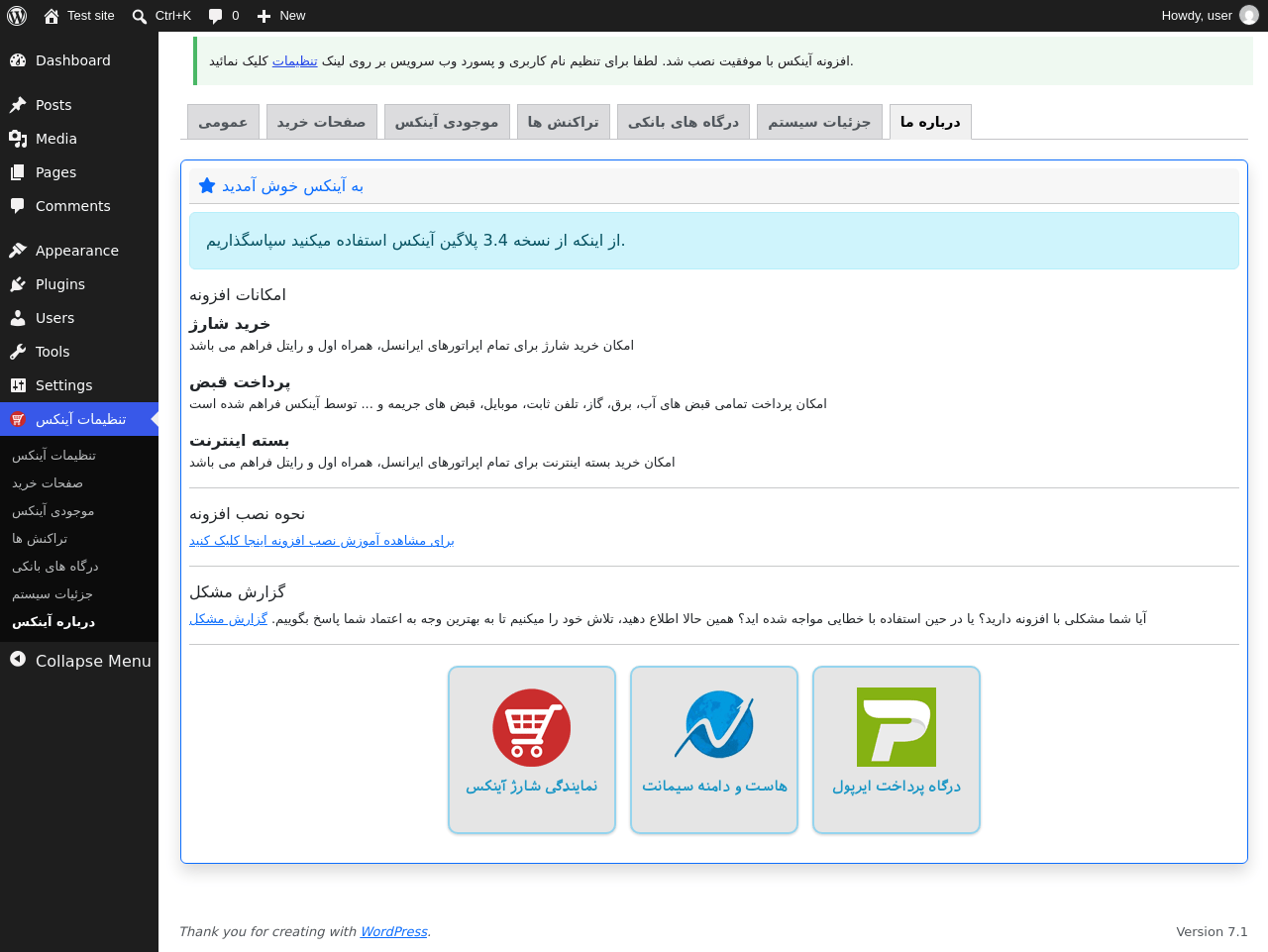Click the Dashboard gauge icon
Viewport: 1268px width, 952px height.
(x=18, y=60)
